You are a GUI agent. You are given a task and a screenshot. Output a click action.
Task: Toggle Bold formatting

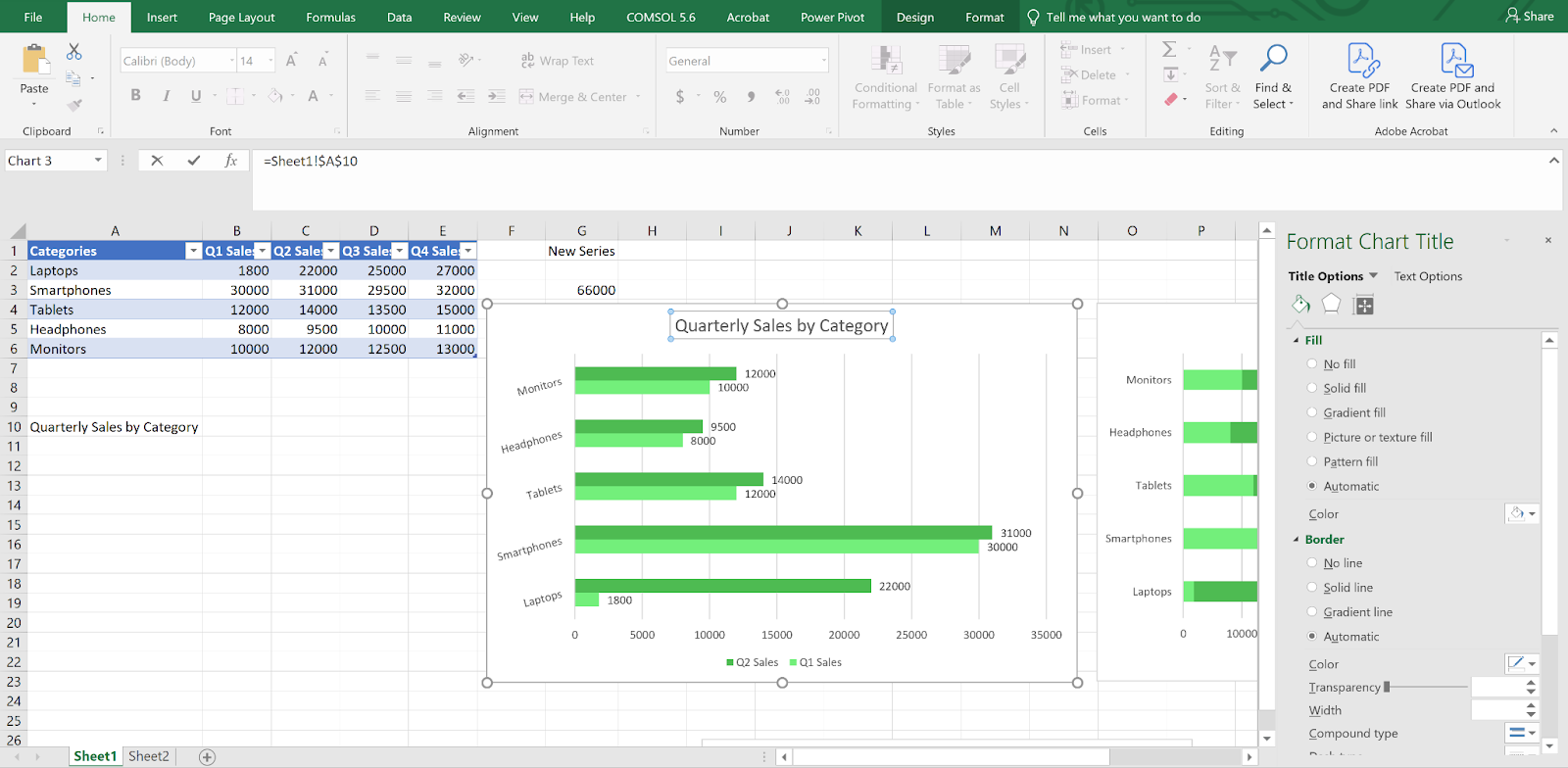pos(135,96)
